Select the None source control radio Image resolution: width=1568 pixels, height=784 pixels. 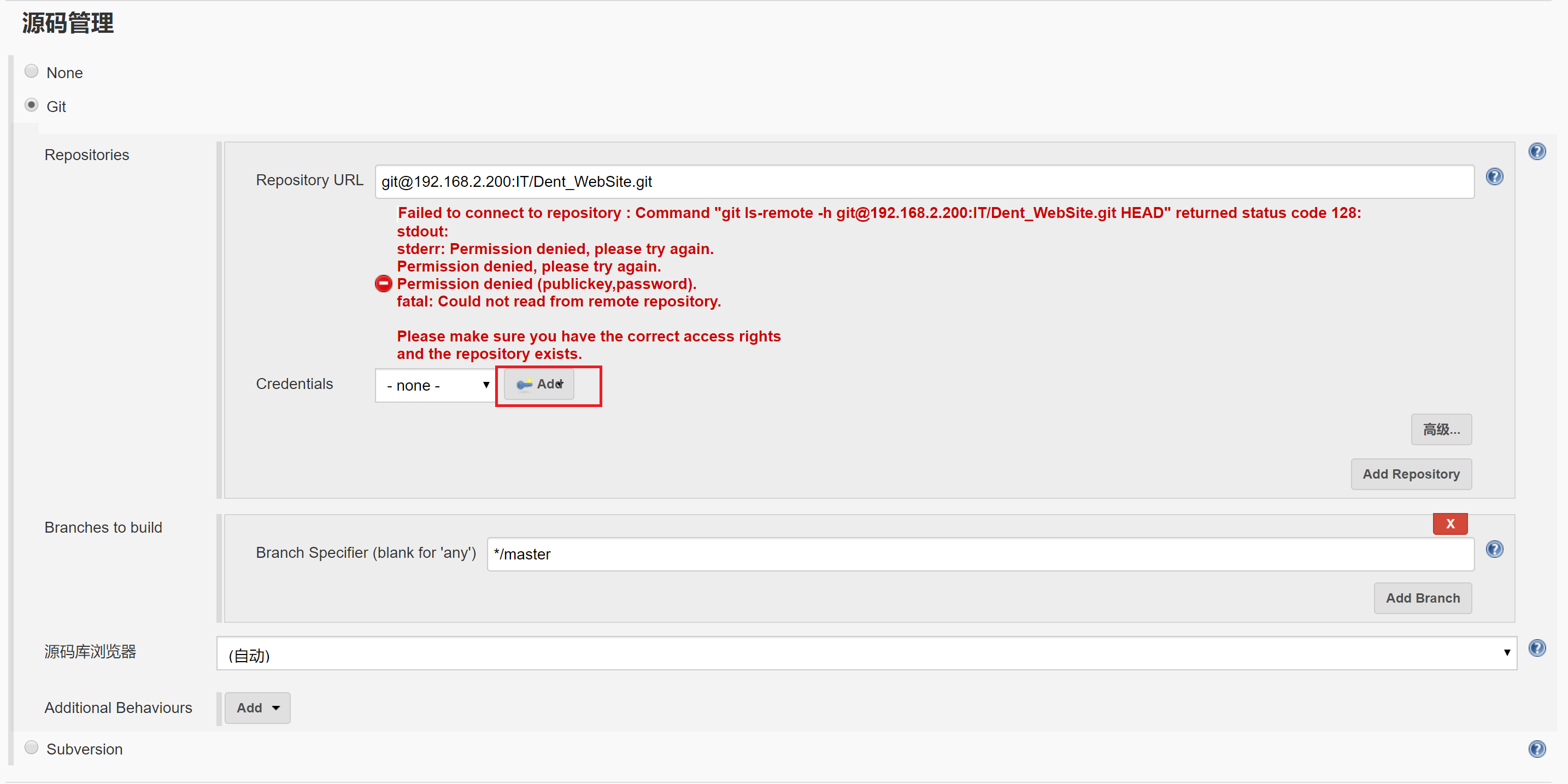32,72
